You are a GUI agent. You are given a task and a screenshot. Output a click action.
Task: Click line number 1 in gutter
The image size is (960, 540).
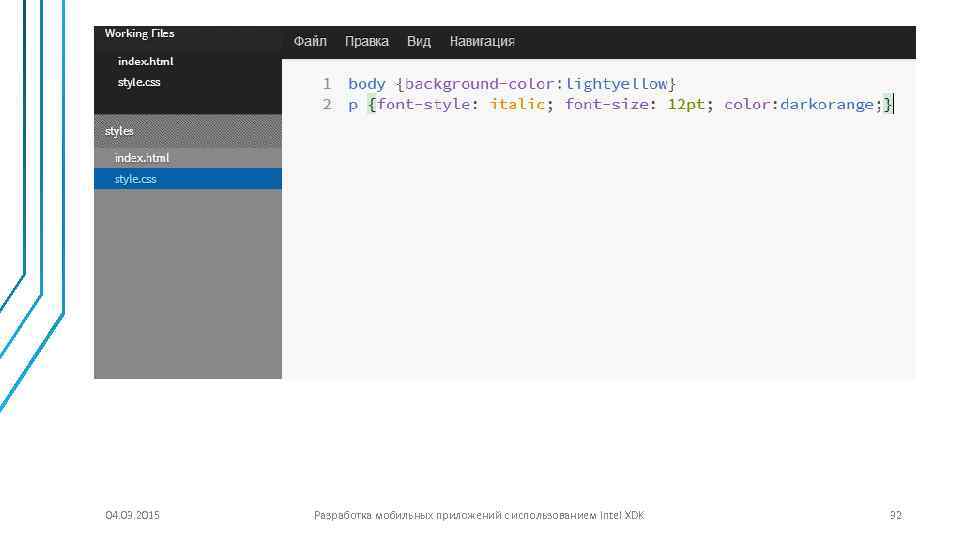(x=327, y=83)
